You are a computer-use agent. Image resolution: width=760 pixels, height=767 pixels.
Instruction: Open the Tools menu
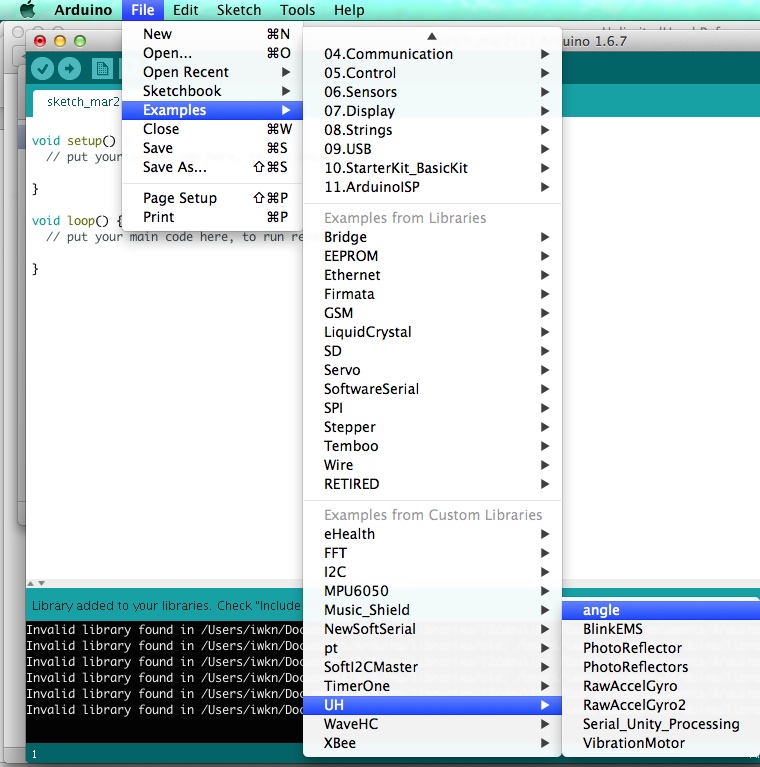pos(297,10)
